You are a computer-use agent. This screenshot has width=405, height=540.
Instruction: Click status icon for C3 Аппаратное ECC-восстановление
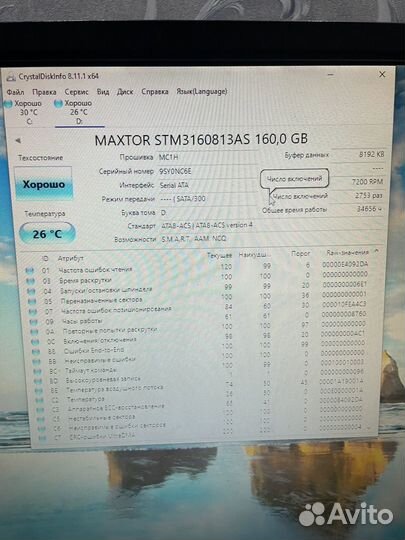(x=40, y=410)
